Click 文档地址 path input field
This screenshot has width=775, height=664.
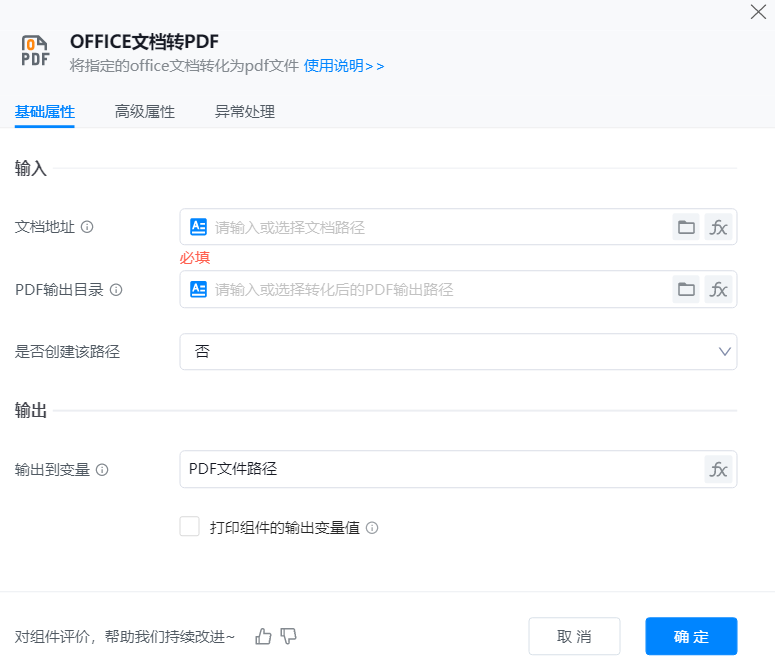[x=440, y=227]
